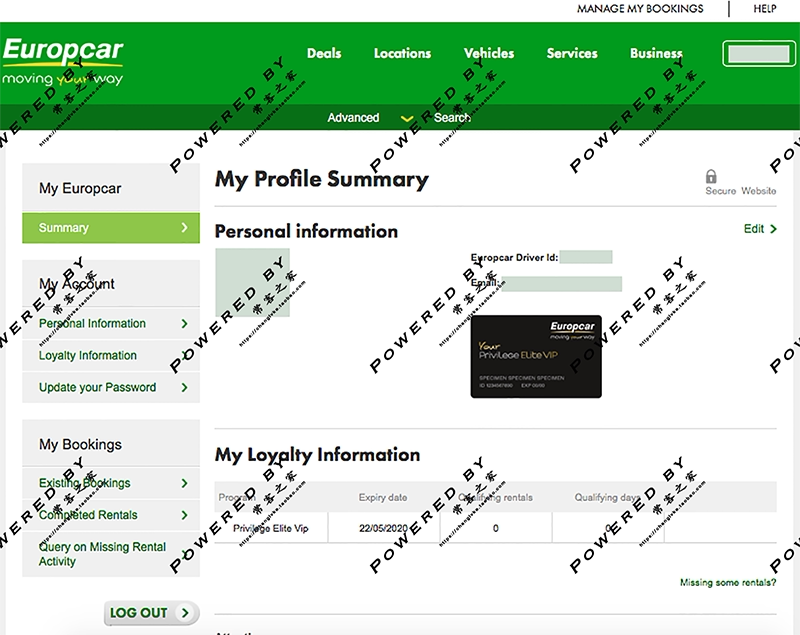Viewport: 800px width, 635px height.
Task: Click the arrow icon on LOG OUT button
Action: [185, 613]
